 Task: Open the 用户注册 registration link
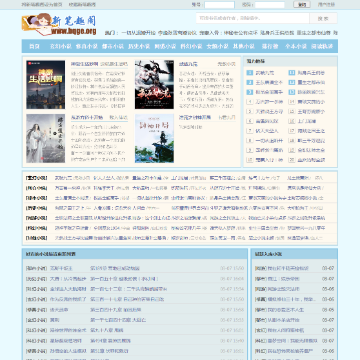(x=326, y=5)
